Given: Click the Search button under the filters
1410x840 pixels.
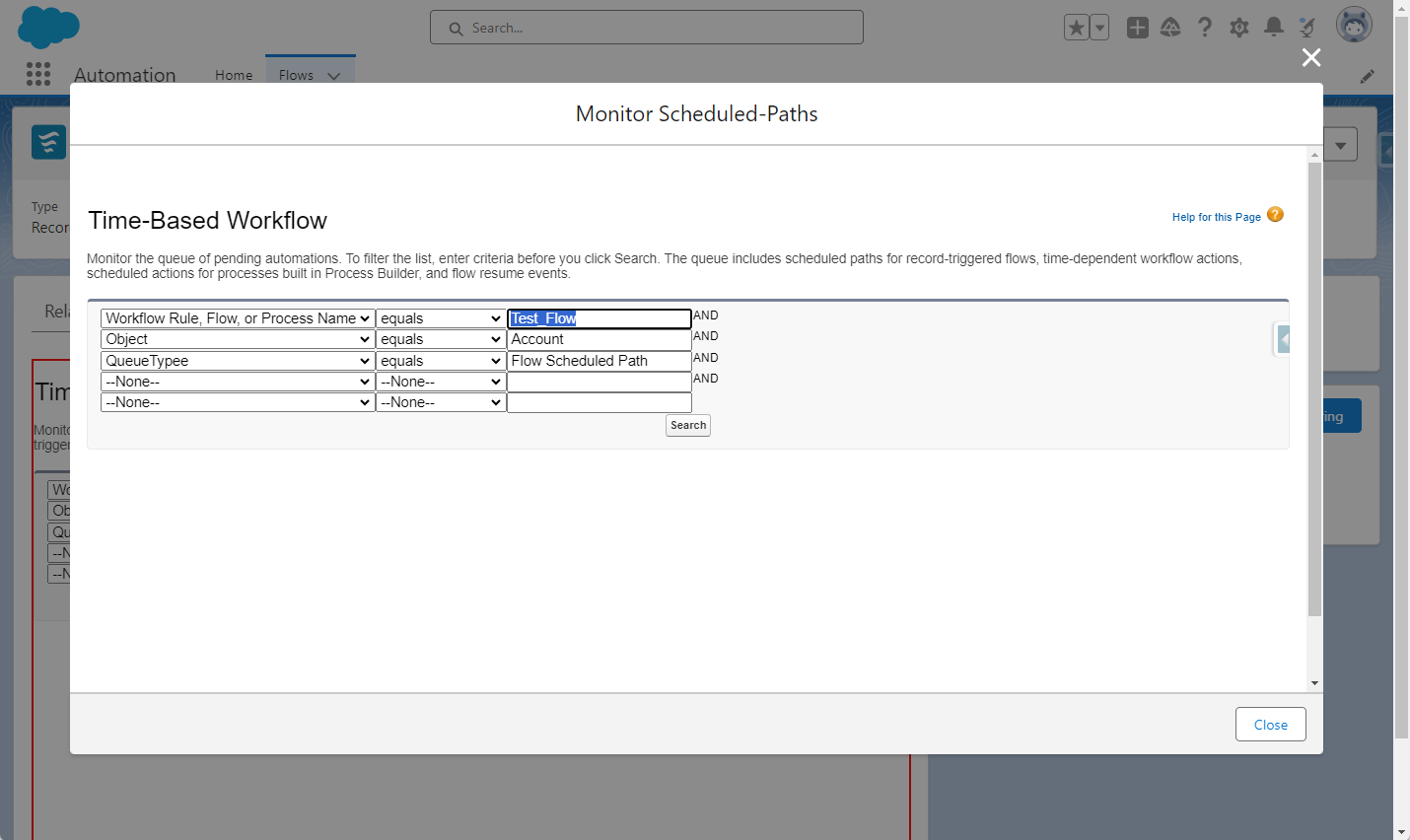Looking at the screenshot, I should point(688,426).
